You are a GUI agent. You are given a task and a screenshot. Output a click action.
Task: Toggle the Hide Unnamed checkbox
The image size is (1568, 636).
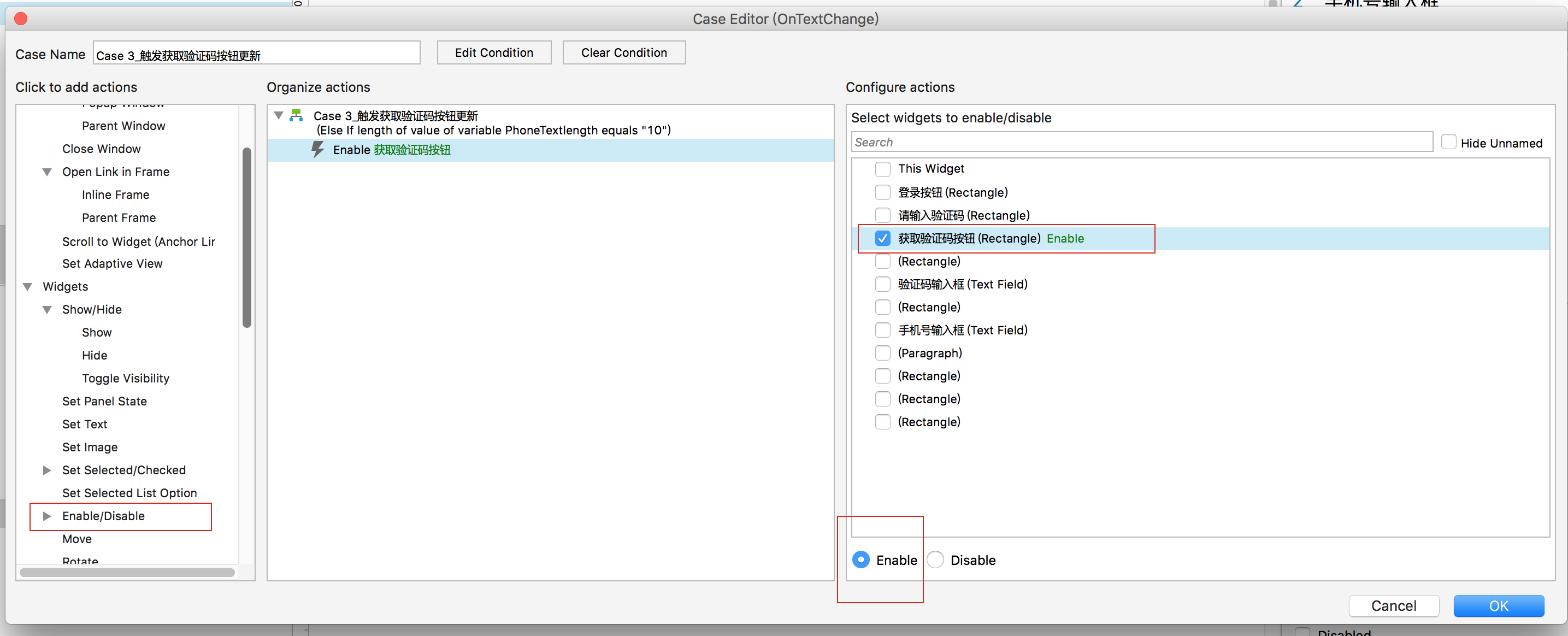[1448, 143]
